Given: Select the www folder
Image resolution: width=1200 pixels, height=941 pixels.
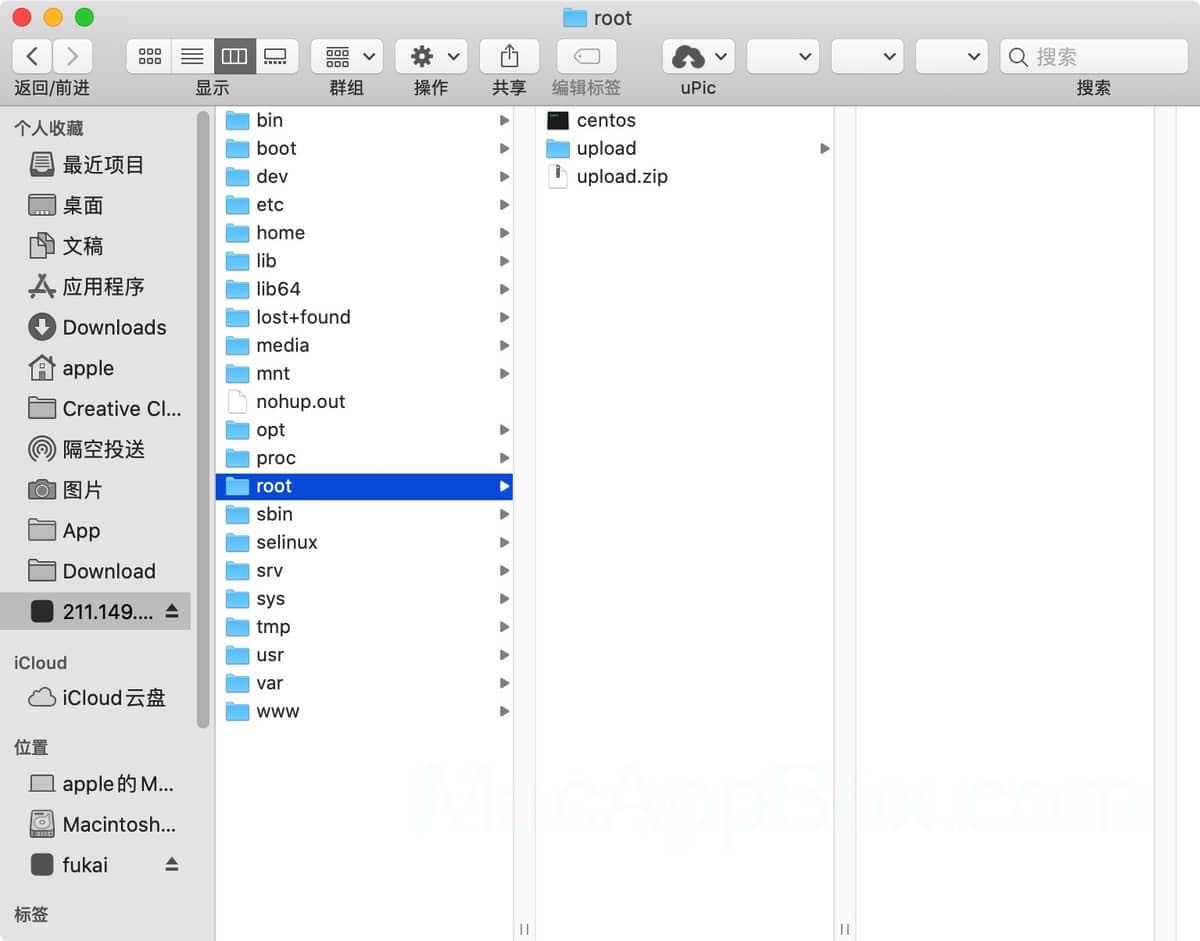Looking at the screenshot, I should (x=364, y=711).
